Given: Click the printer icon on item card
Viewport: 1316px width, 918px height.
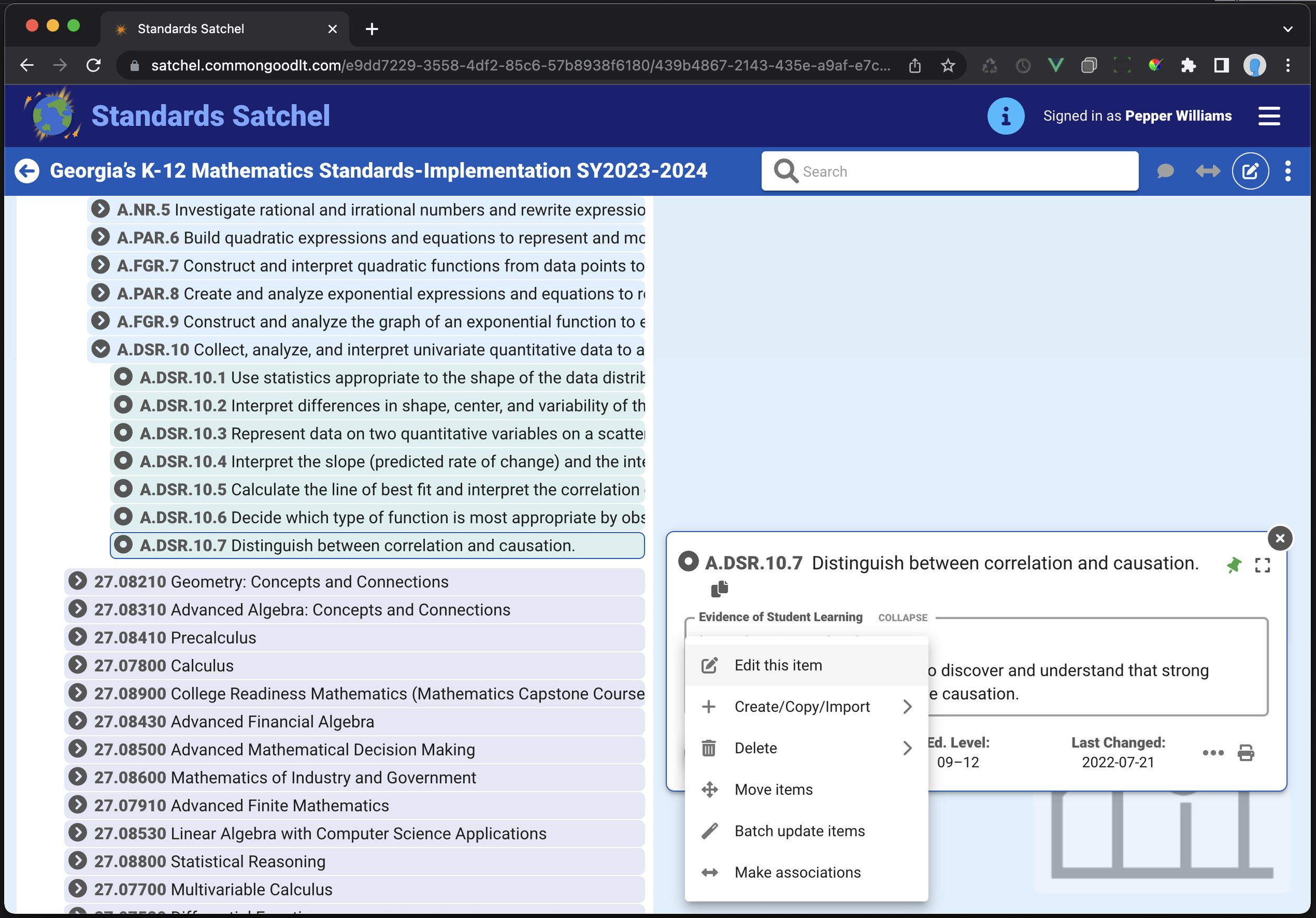Looking at the screenshot, I should [x=1245, y=752].
